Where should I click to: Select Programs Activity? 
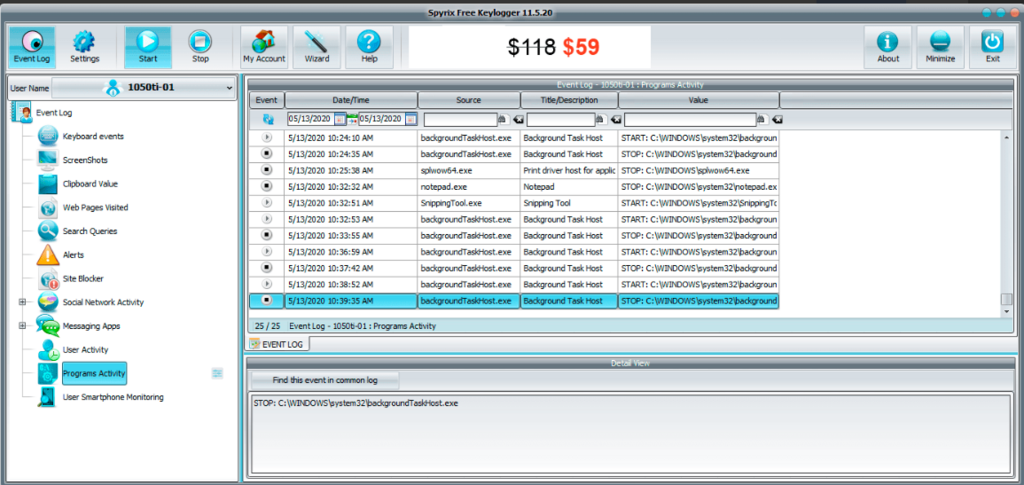94,373
